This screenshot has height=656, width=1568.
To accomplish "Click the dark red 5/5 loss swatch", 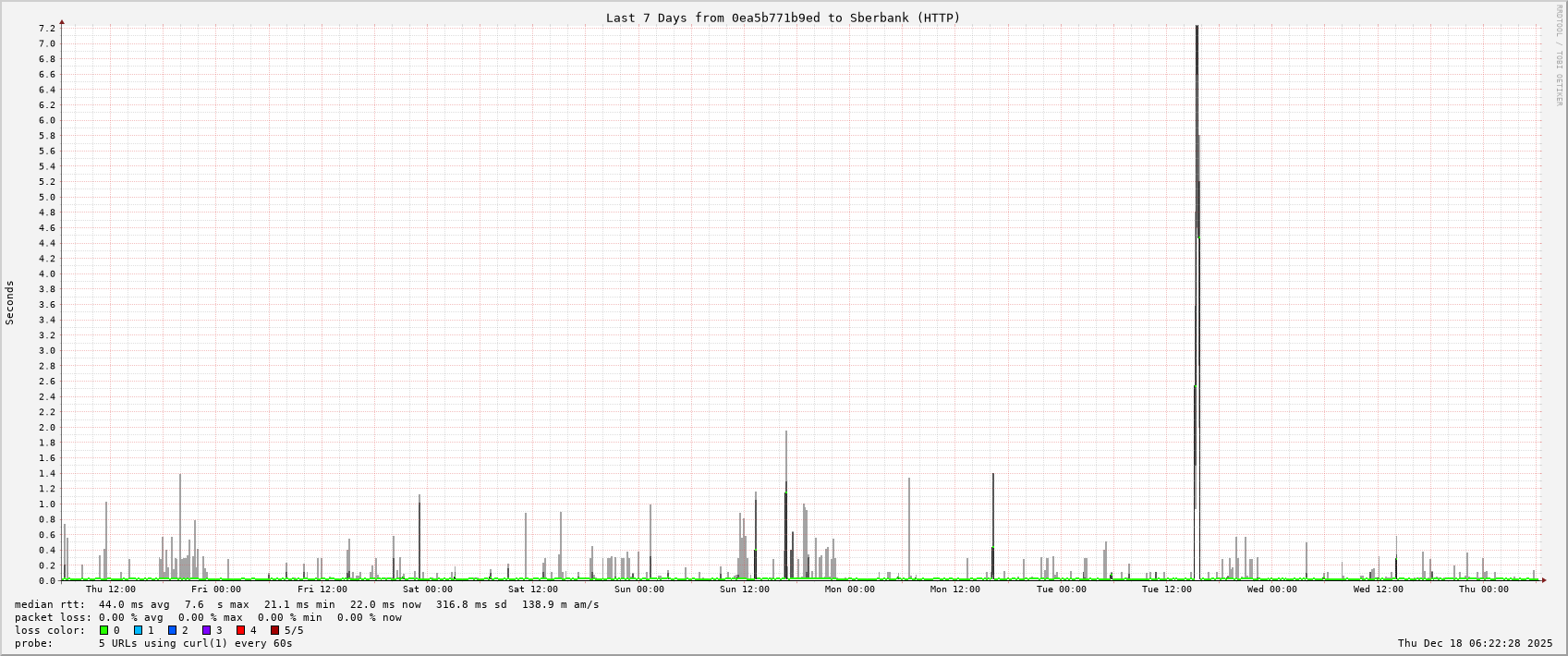I will click(274, 630).
